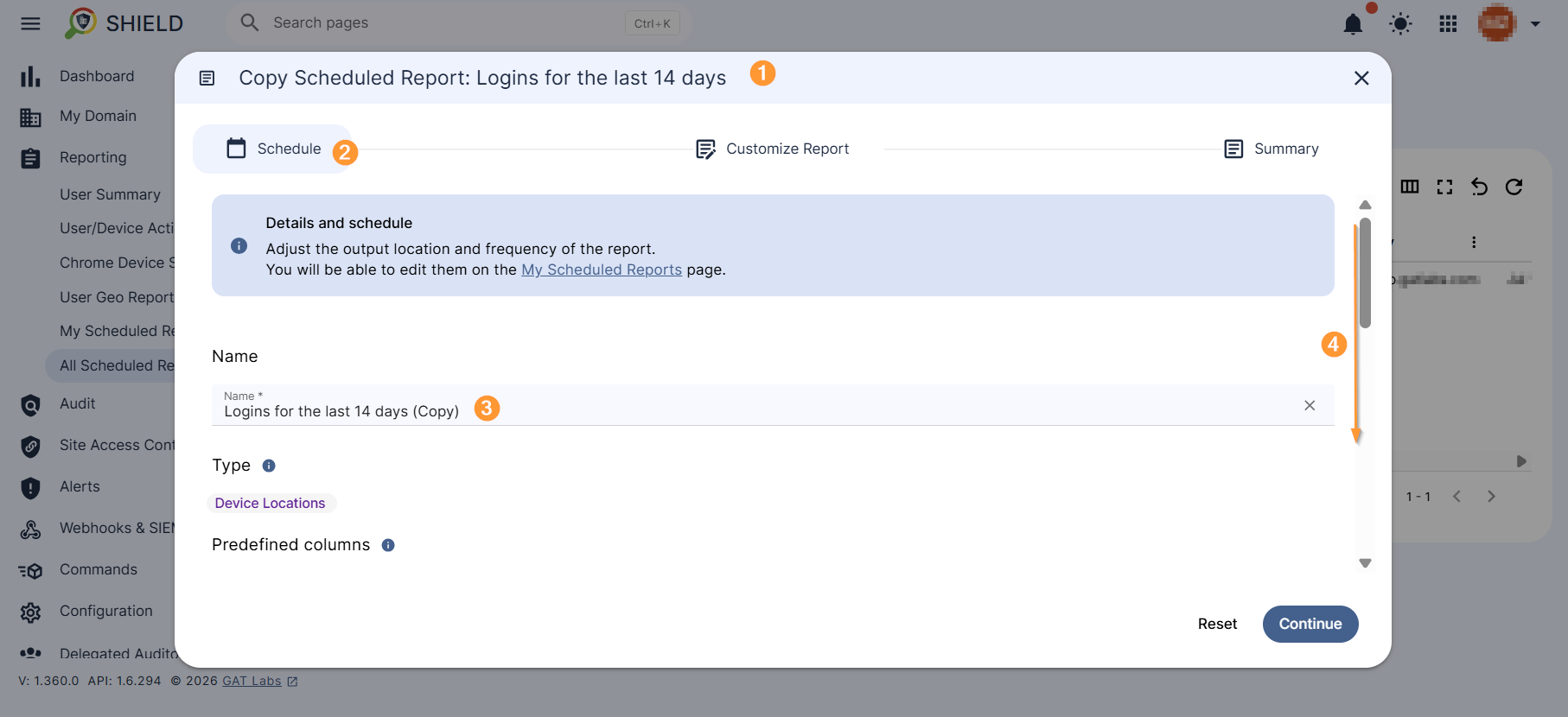Screen dimensions: 1568x717
Task: Select the Audit sidebar item
Action: click(77, 403)
